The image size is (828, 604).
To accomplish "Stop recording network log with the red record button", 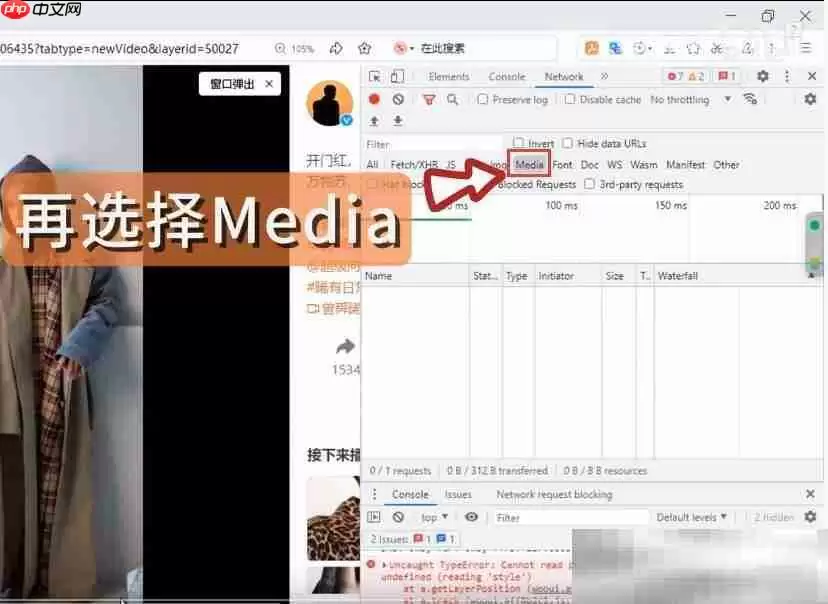I will (x=372, y=99).
